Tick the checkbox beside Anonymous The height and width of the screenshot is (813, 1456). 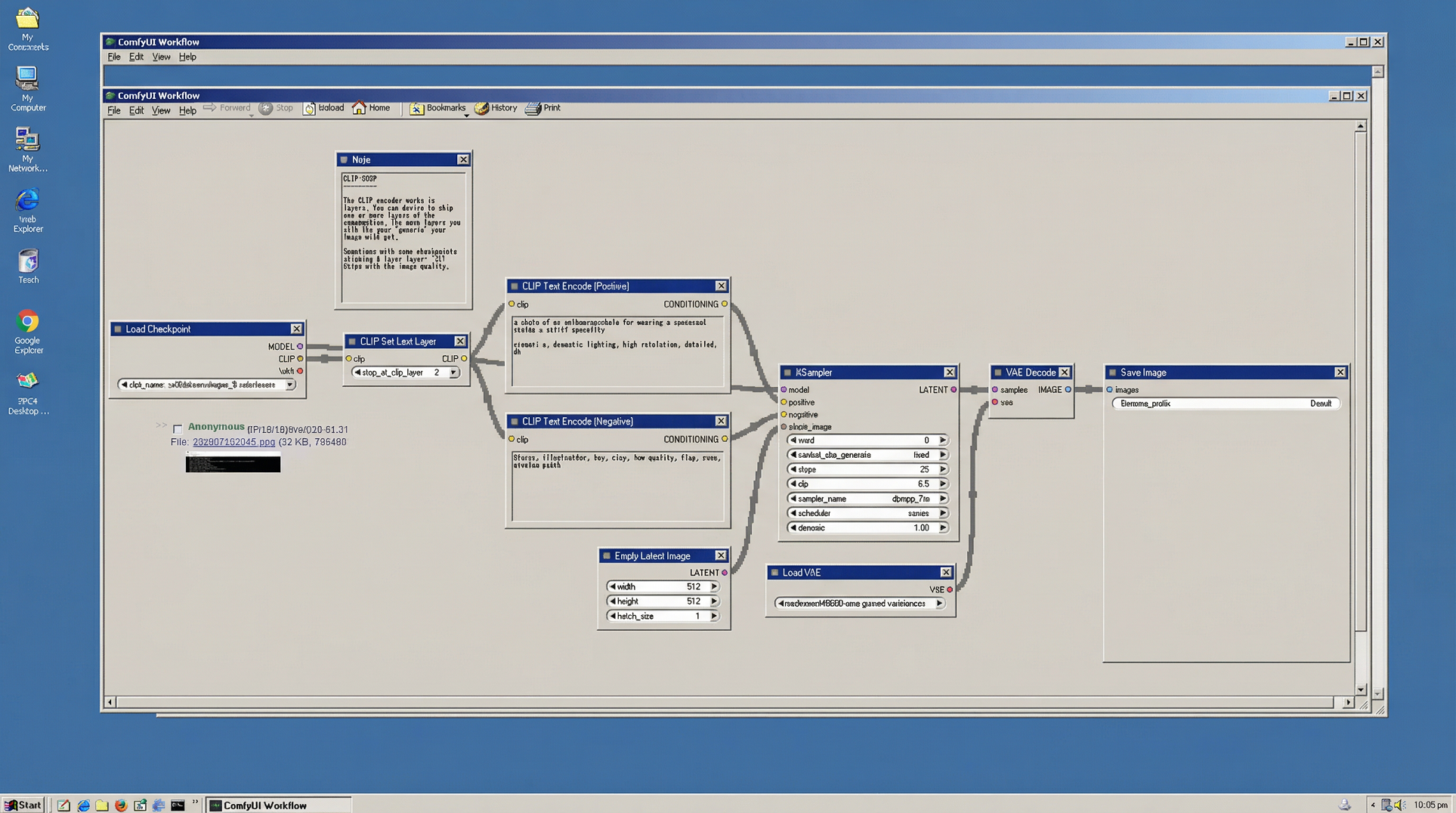pyautogui.click(x=178, y=428)
